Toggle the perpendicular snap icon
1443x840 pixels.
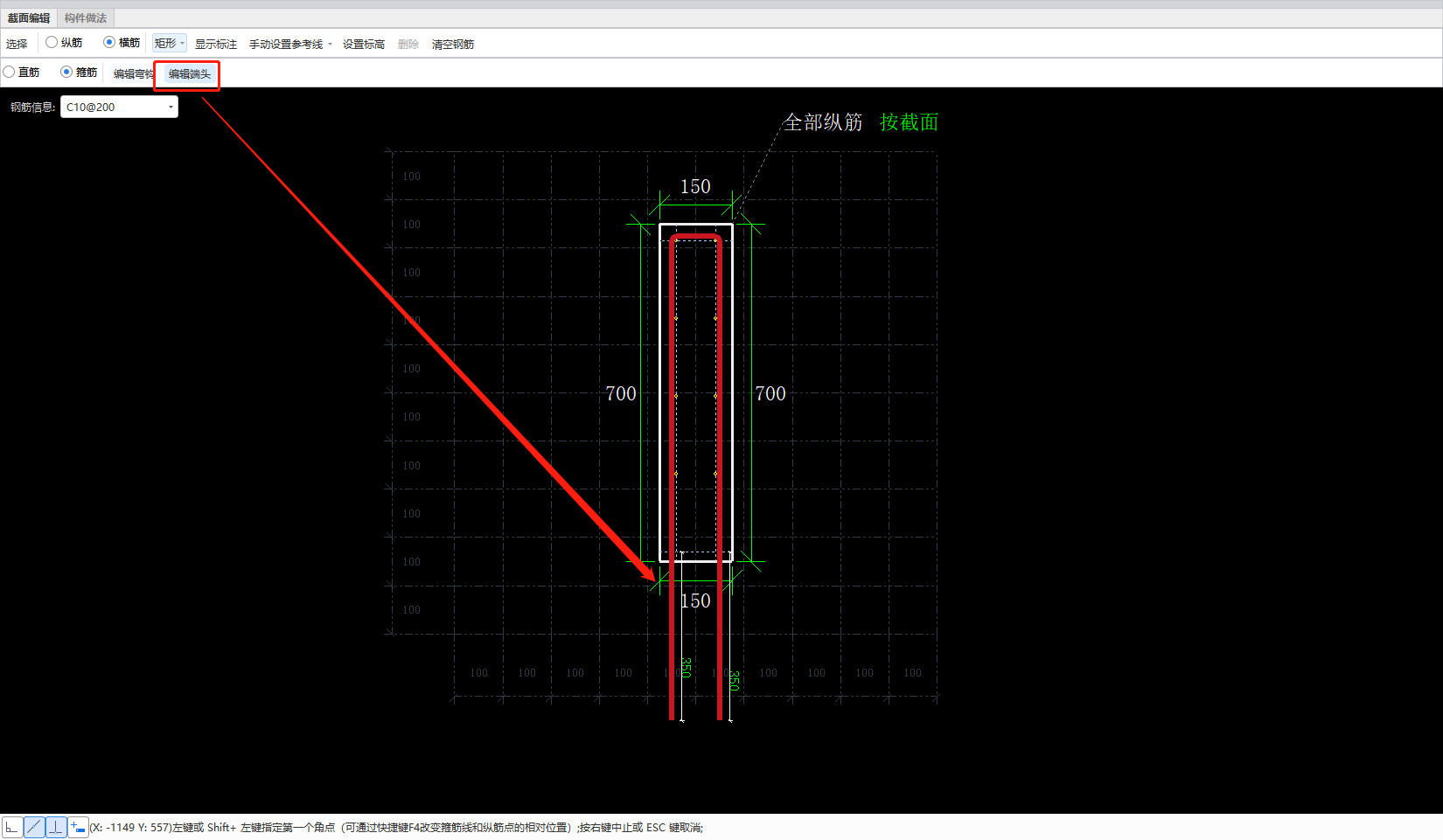click(x=56, y=827)
